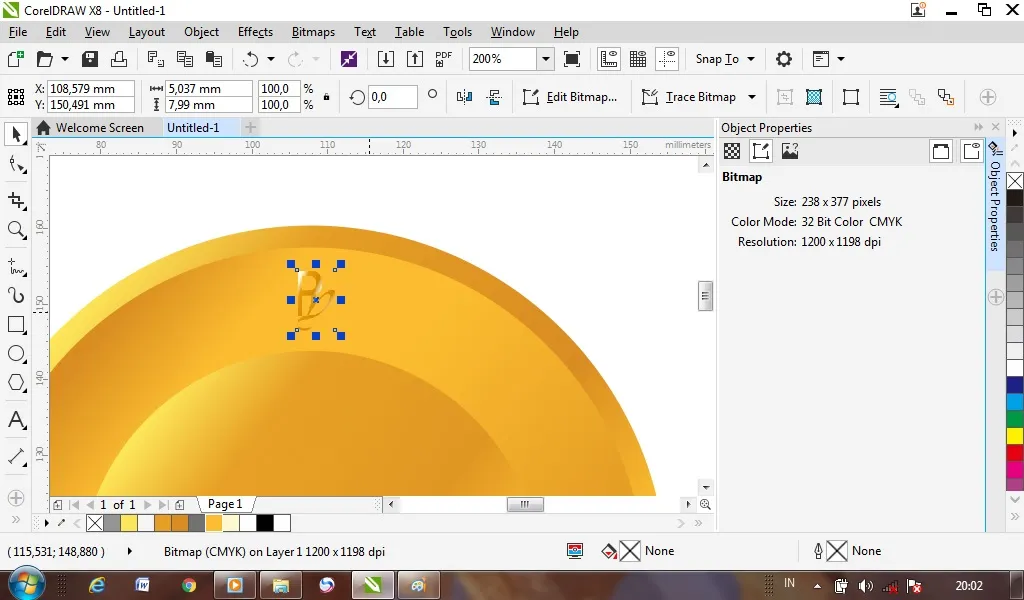Create a new document icon
The width and height of the screenshot is (1024, 600).
[x=15, y=59]
